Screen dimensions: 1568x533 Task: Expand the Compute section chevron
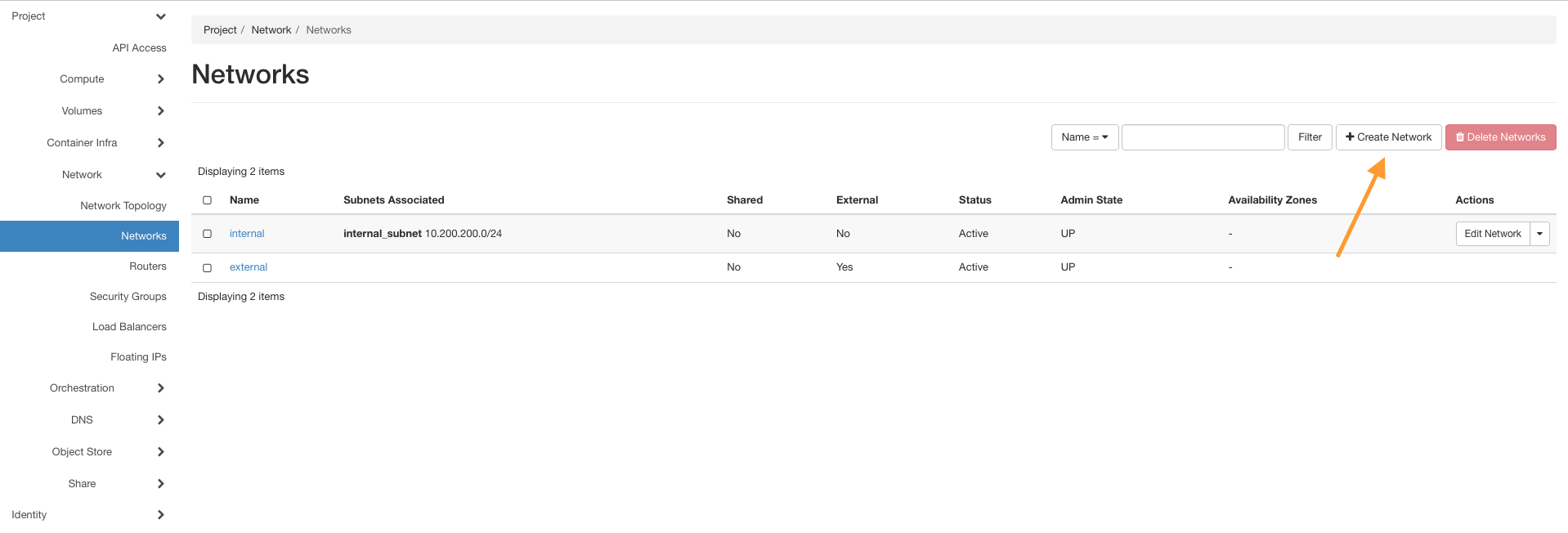tap(160, 79)
